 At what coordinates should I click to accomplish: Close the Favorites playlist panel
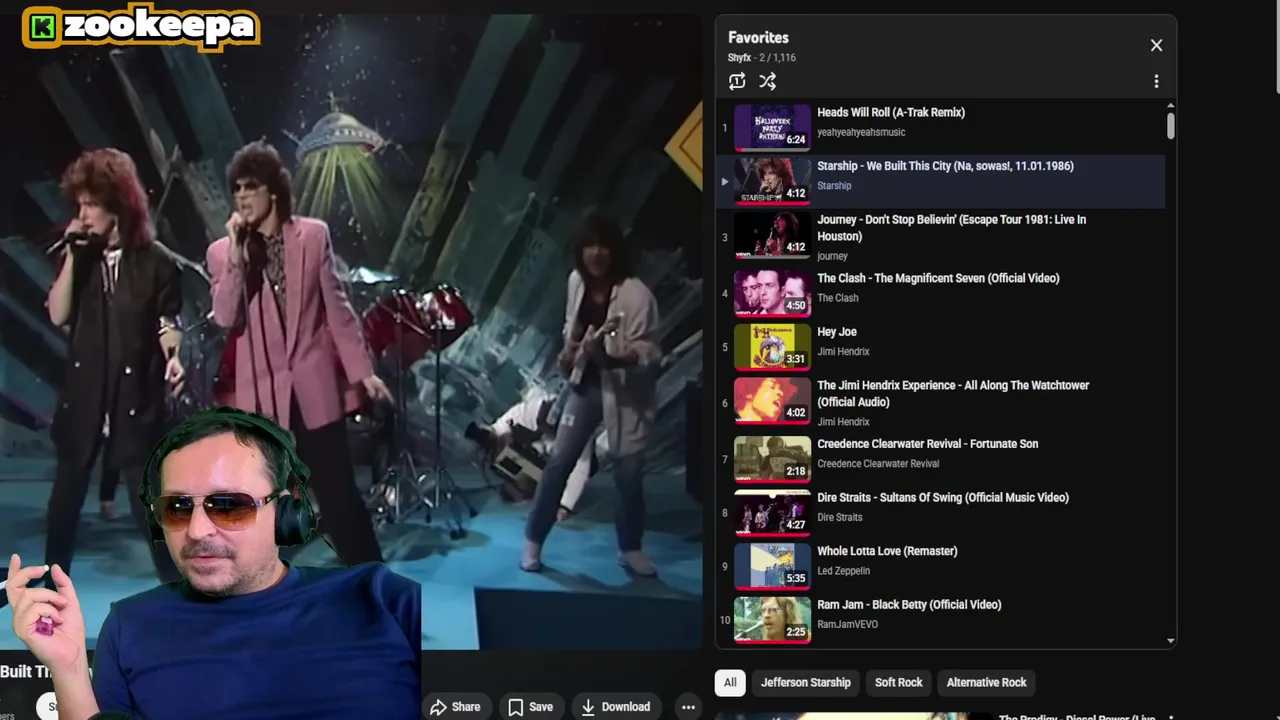[1156, 45]
